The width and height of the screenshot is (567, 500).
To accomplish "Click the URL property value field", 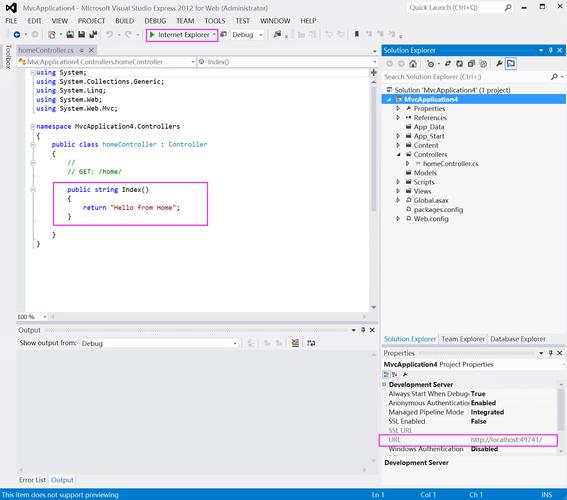I will pos(513,440).
